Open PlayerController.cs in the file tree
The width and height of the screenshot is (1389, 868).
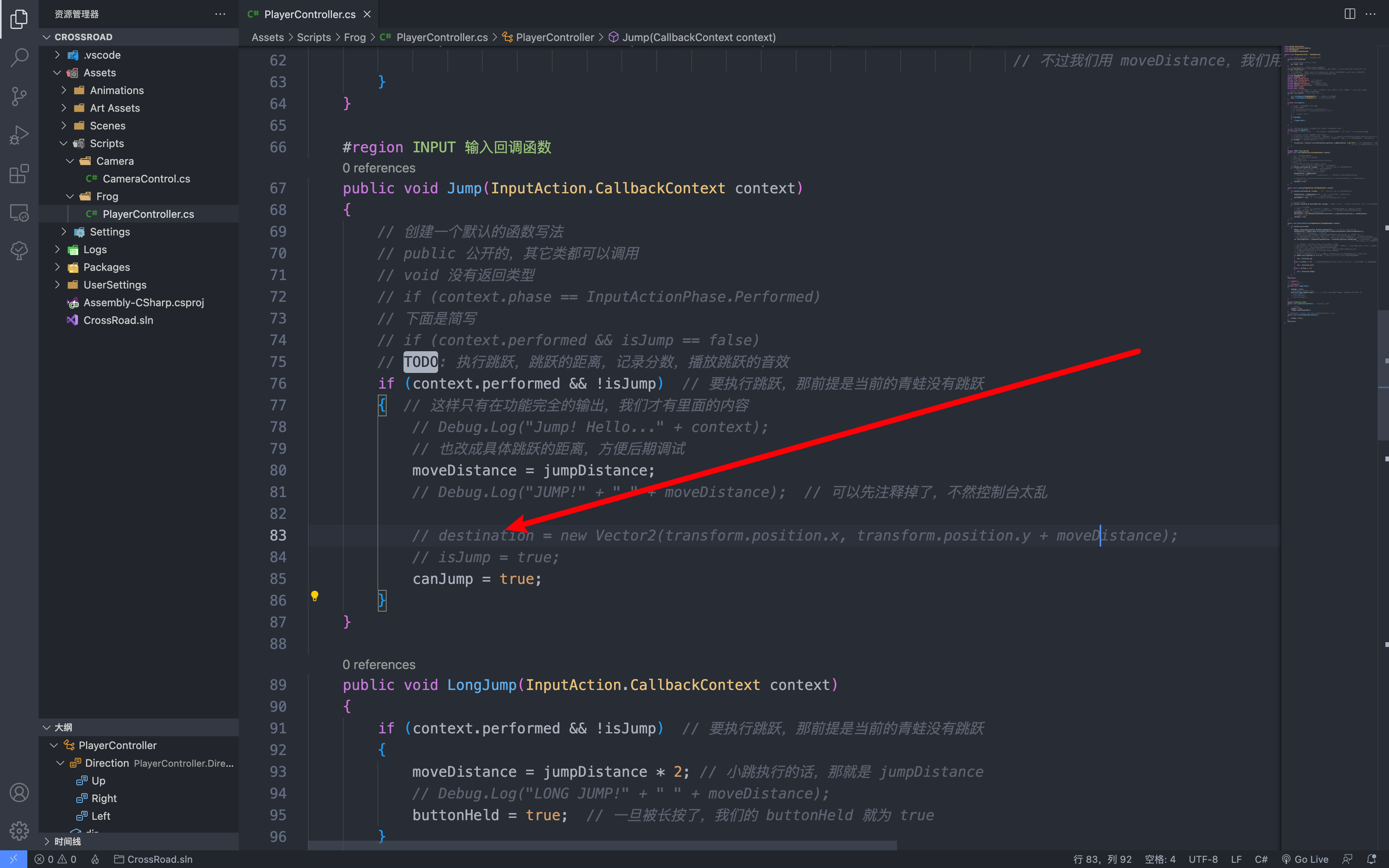pos(138,214)
